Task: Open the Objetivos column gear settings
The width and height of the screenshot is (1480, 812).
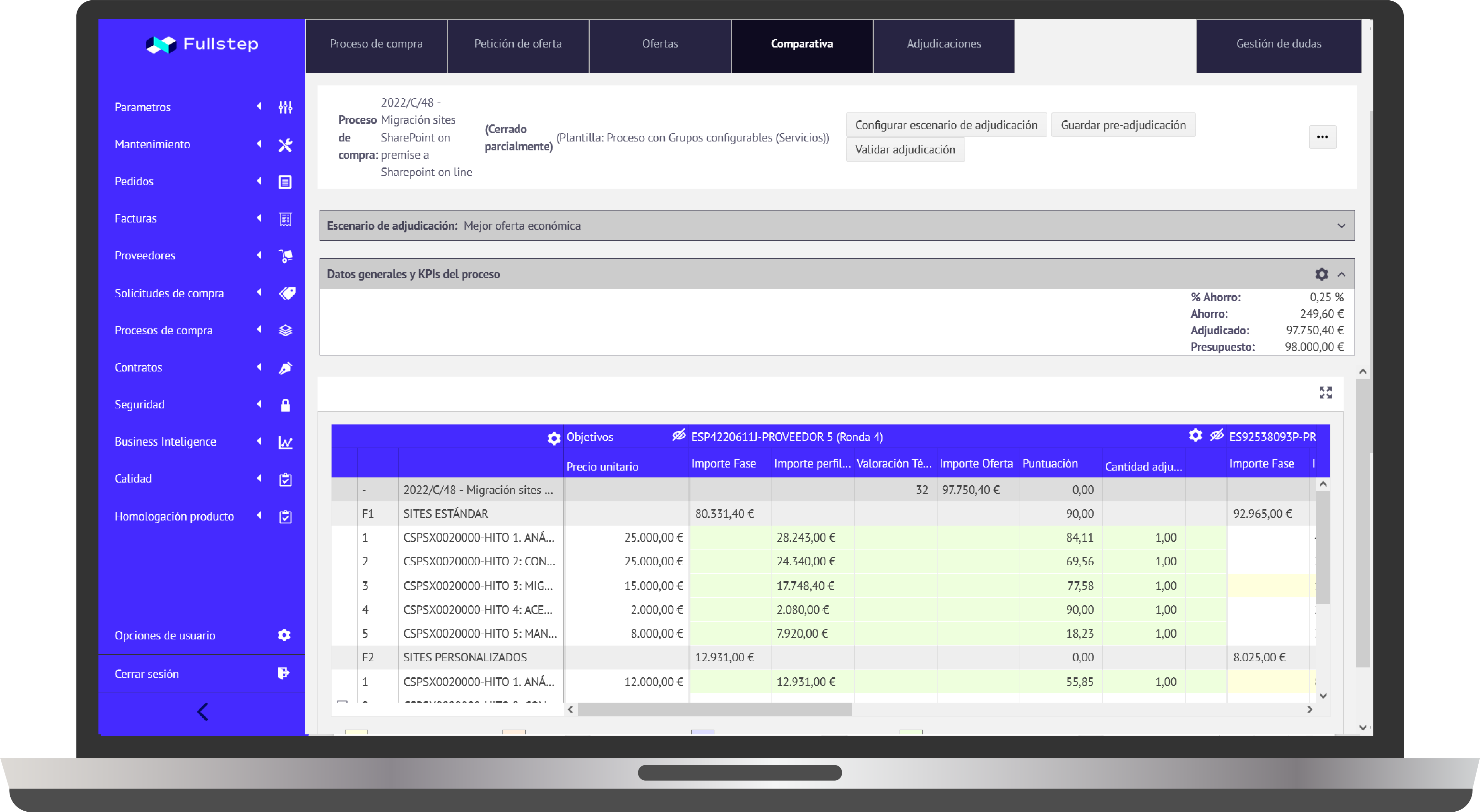Action: [554, 437]
